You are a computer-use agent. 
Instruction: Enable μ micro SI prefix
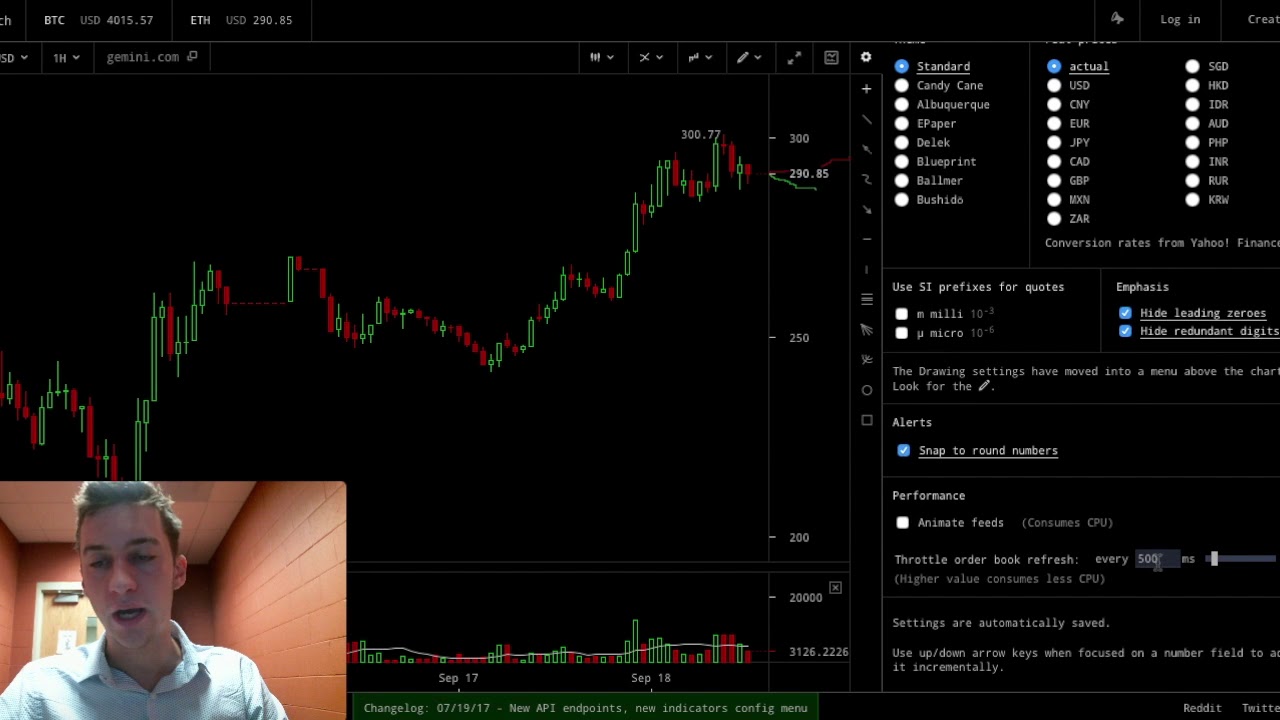903,333
